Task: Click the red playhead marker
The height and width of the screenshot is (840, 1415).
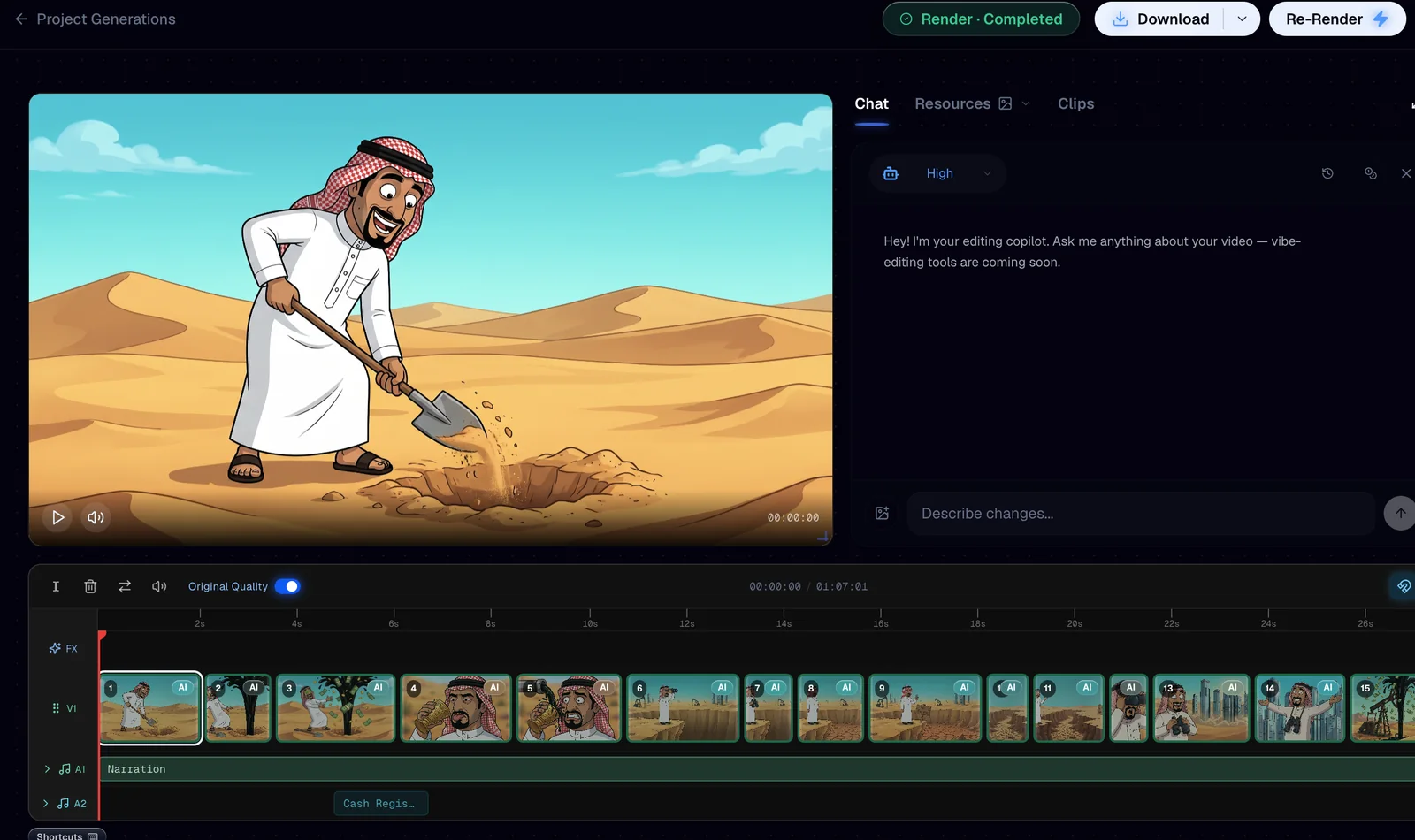Action: [102, 636]
